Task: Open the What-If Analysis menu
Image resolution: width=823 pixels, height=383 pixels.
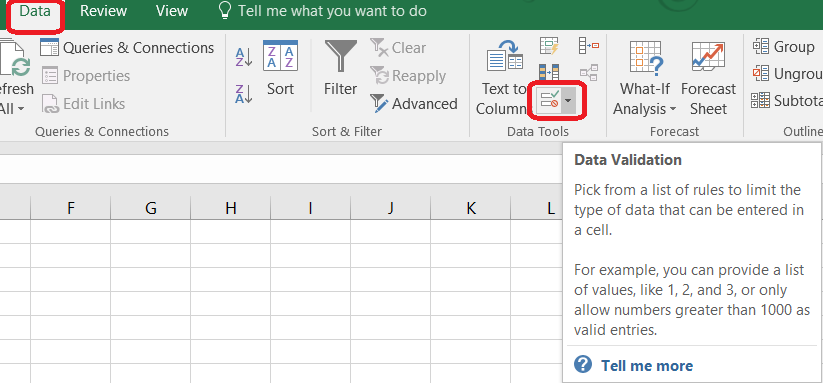Action: [x=645, y=79]
